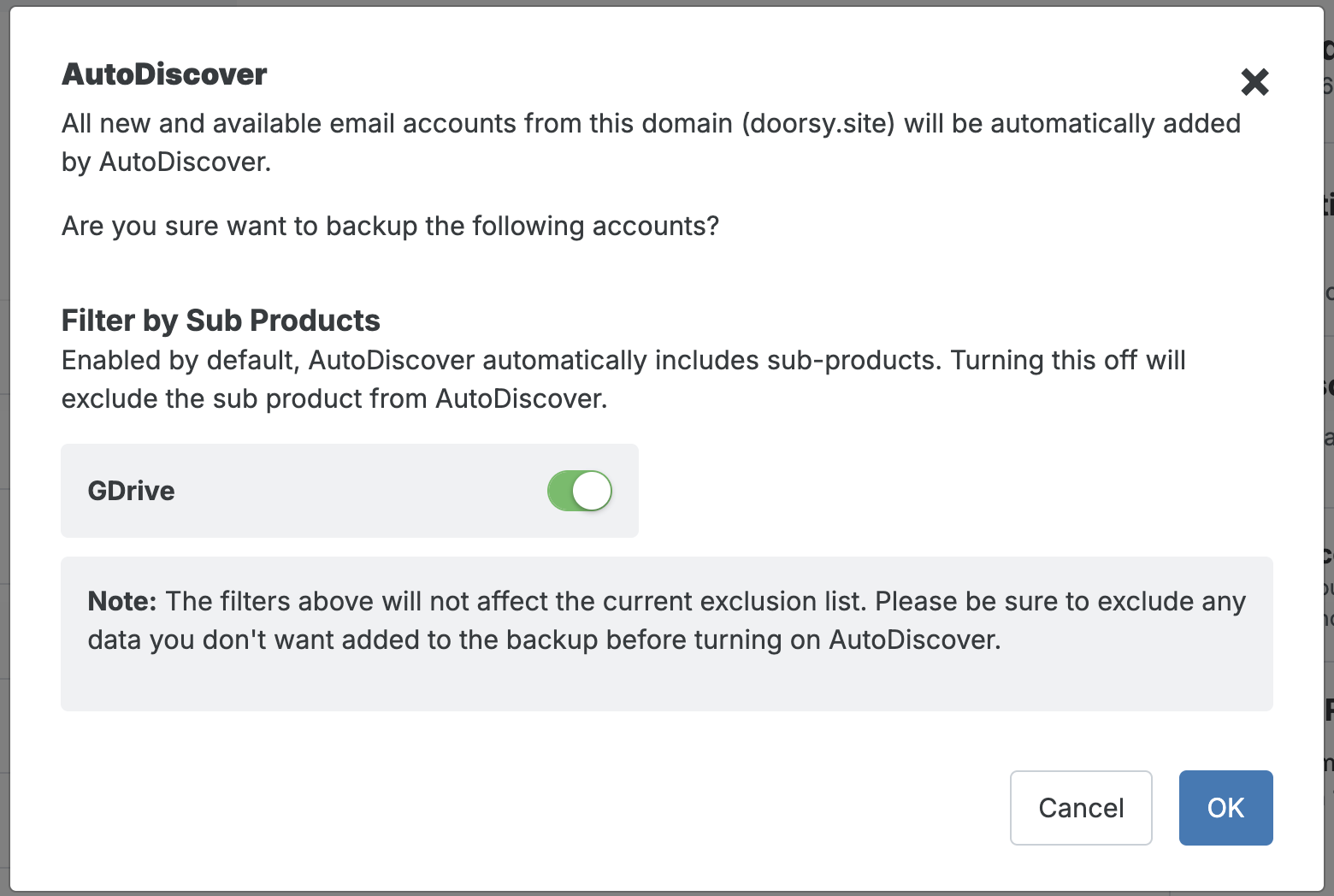Image resolution: width=1334 pixels, height=896 pixels.
Task: Click the bold Note: label
Action: [x=122, y=601]
